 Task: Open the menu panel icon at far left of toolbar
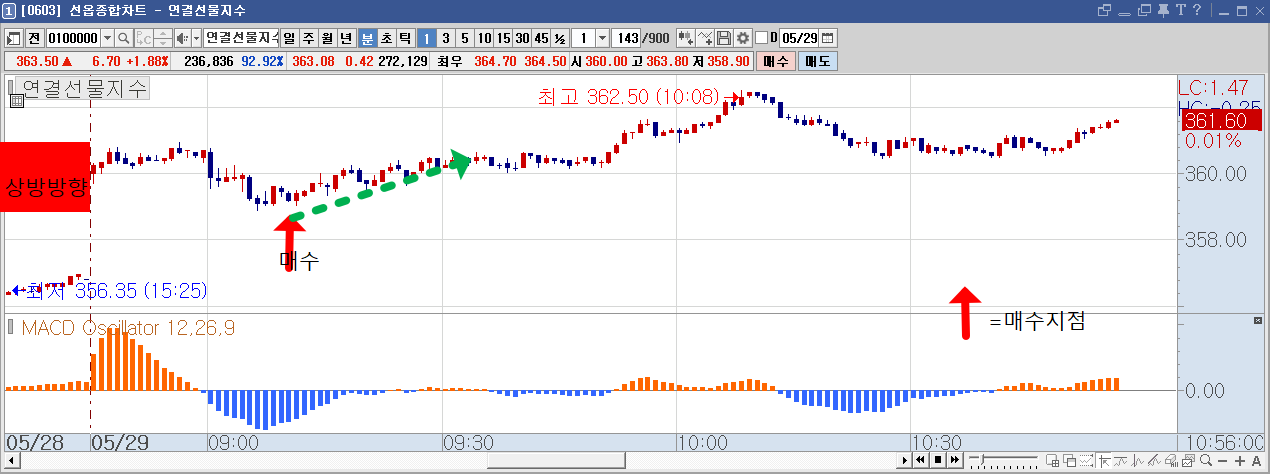[12, 38]
